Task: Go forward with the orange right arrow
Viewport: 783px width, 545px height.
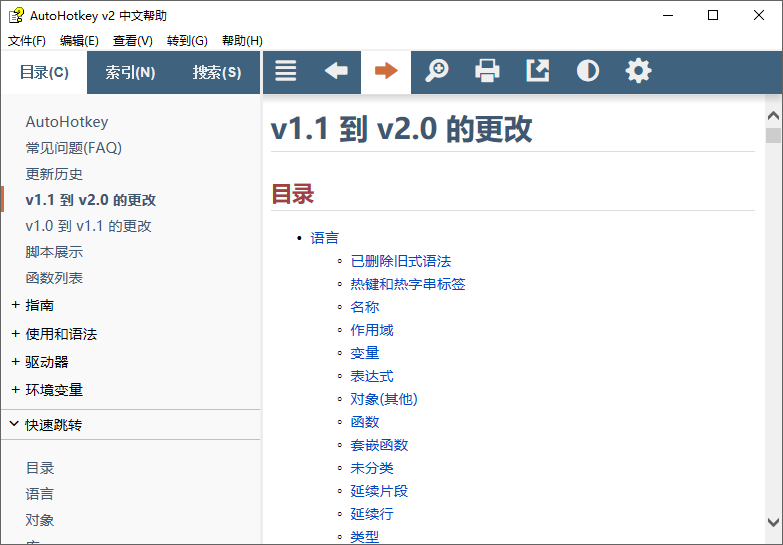Action: point(386,71)
